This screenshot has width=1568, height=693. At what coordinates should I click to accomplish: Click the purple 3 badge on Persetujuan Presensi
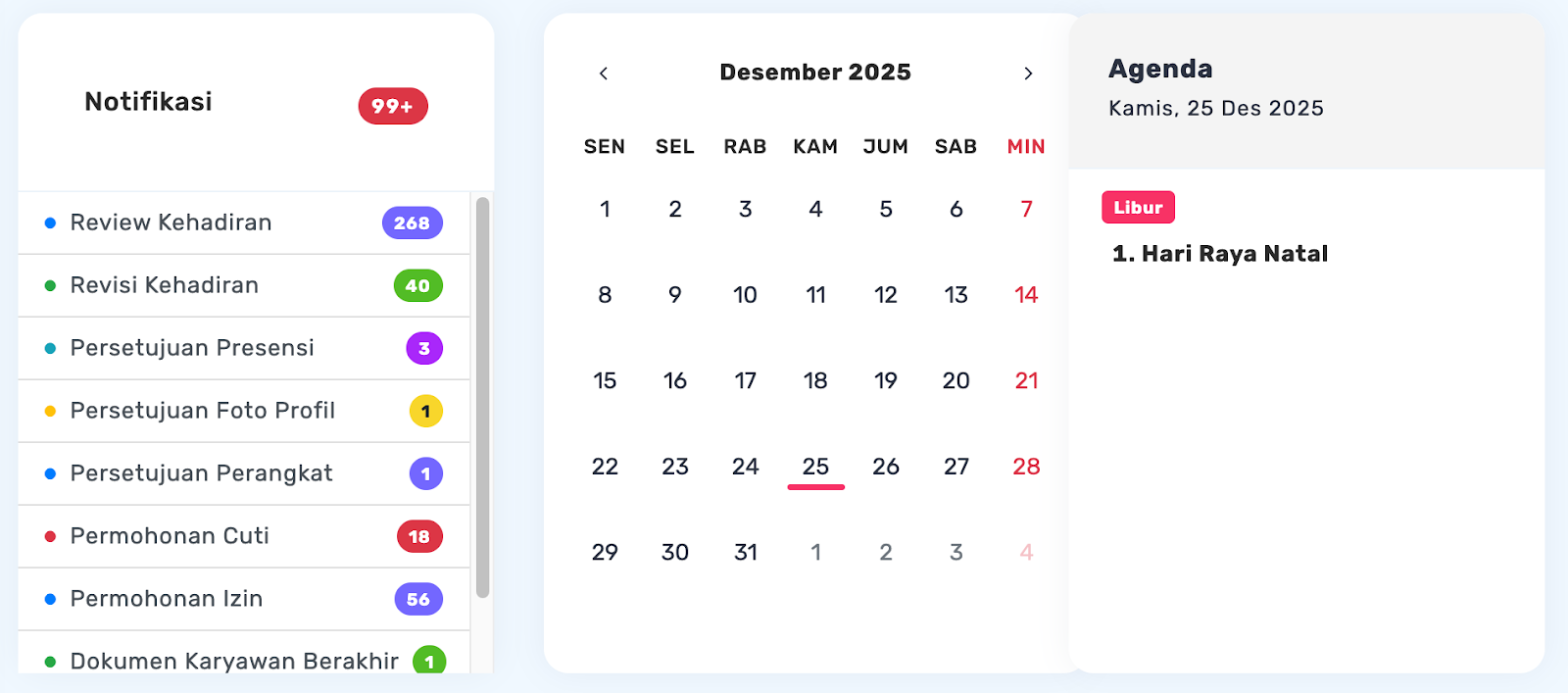pyautogui.click(x=424, y=349)
